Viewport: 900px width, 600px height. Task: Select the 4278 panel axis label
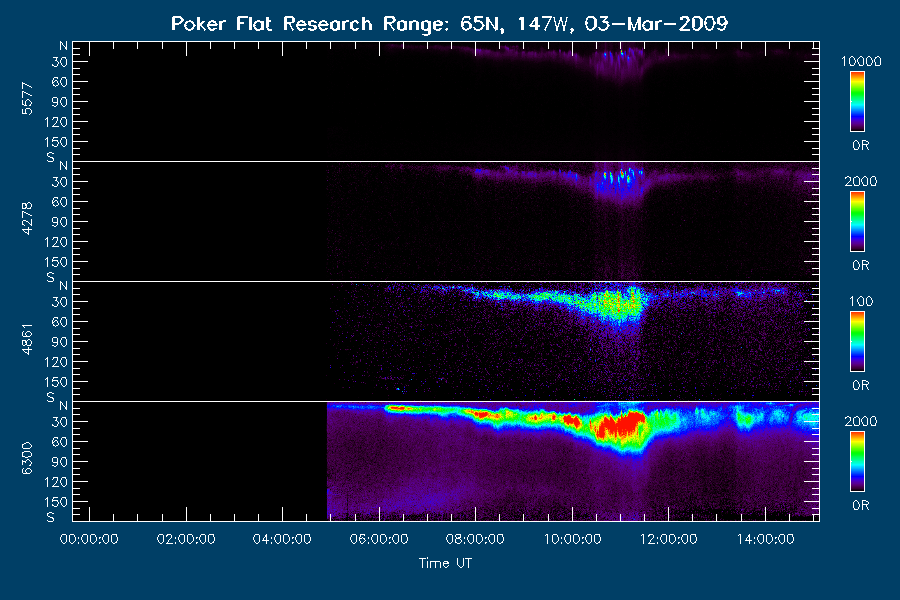[x=27, y=218]
